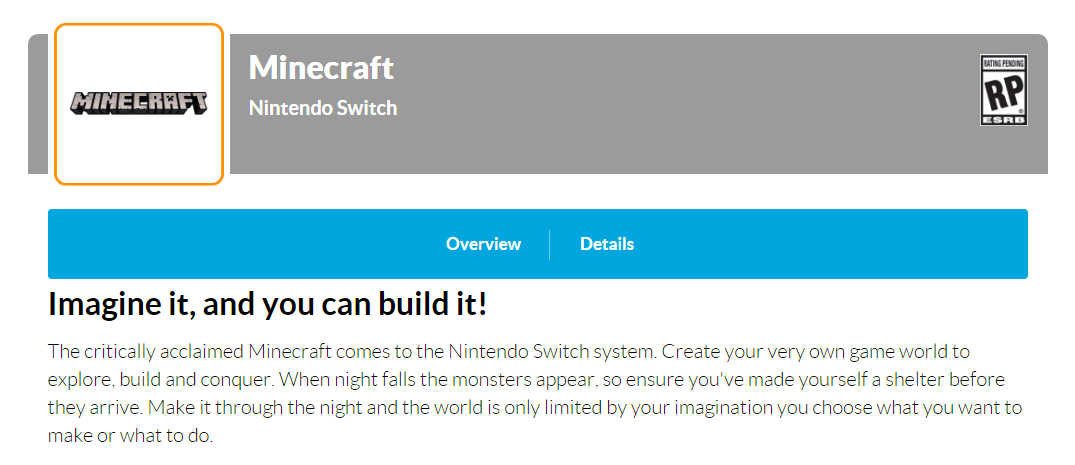Screen dimensions: 1075x465
Task: Open the Overview tab
Action: tap(483, 244)
